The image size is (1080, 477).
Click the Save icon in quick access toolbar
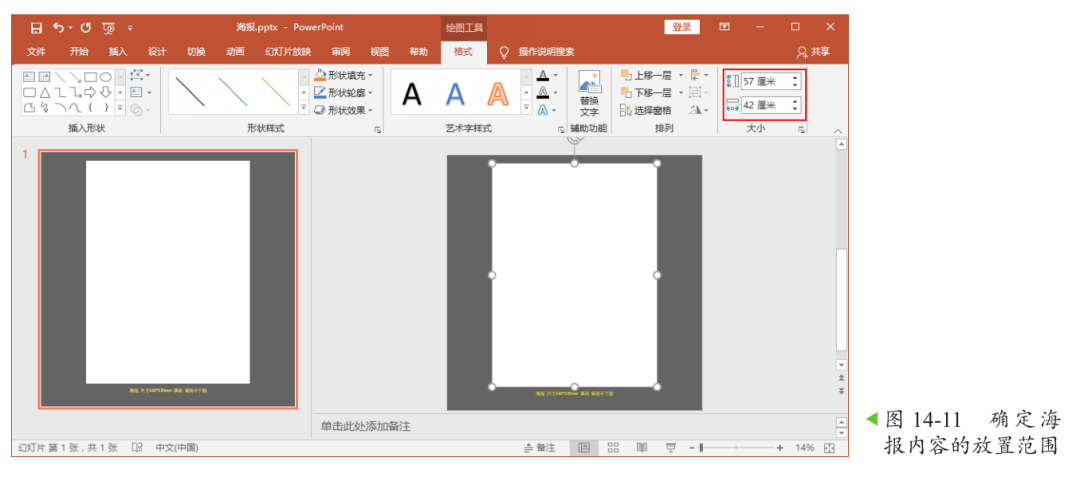[x=37, y=28]
